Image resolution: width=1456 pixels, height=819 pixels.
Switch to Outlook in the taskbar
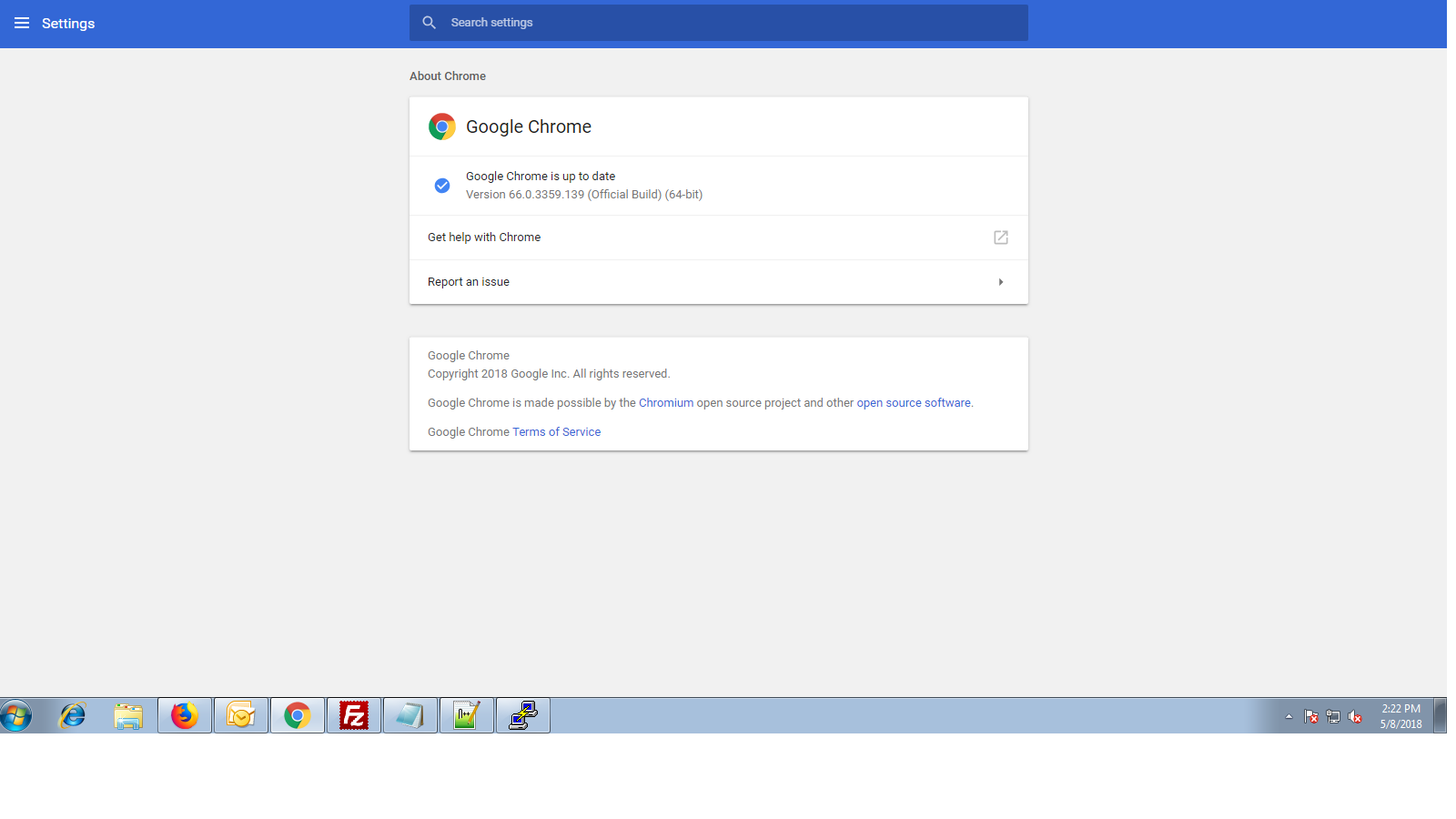[241, 716]
